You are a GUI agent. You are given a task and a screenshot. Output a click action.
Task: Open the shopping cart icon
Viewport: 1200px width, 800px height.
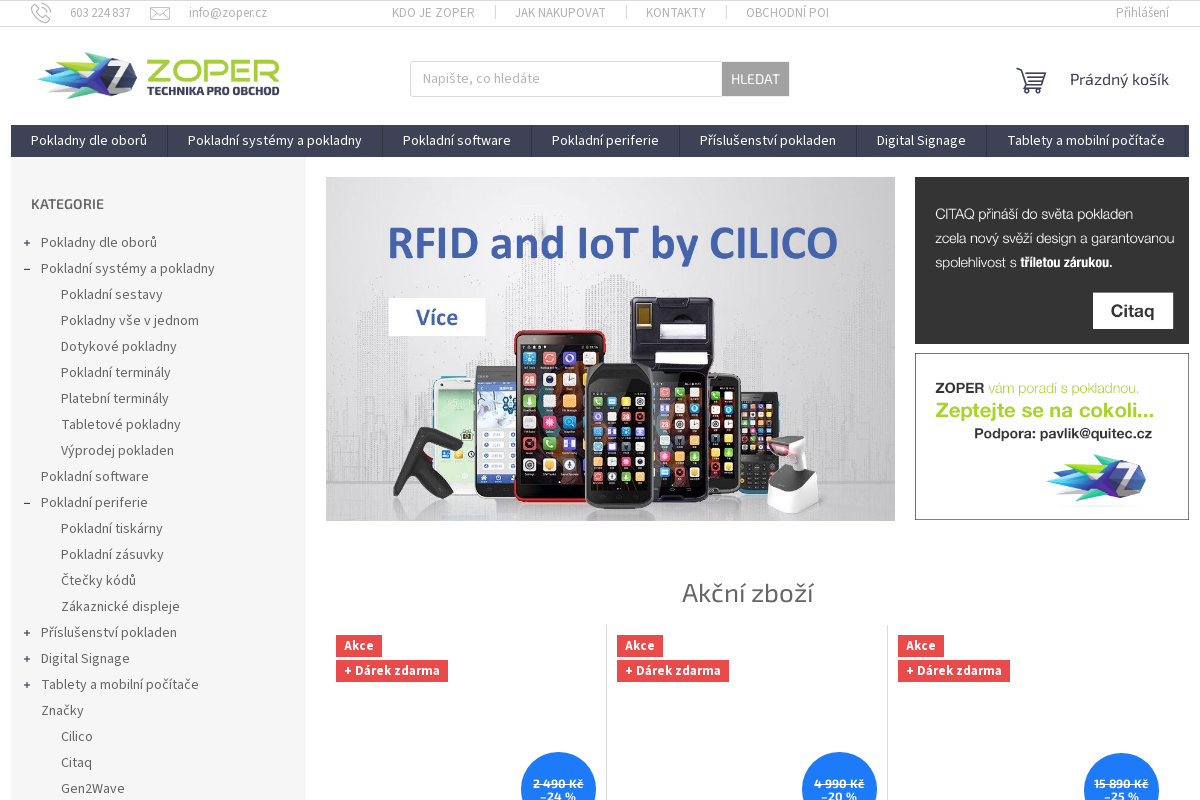coord(1031,80)
